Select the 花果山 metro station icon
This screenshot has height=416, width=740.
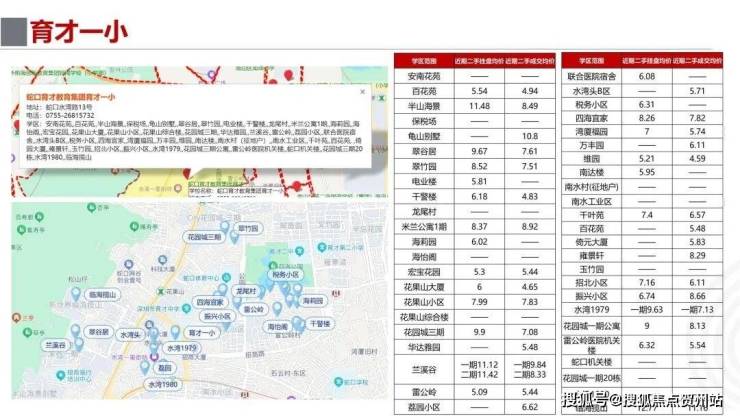[161, 291]
